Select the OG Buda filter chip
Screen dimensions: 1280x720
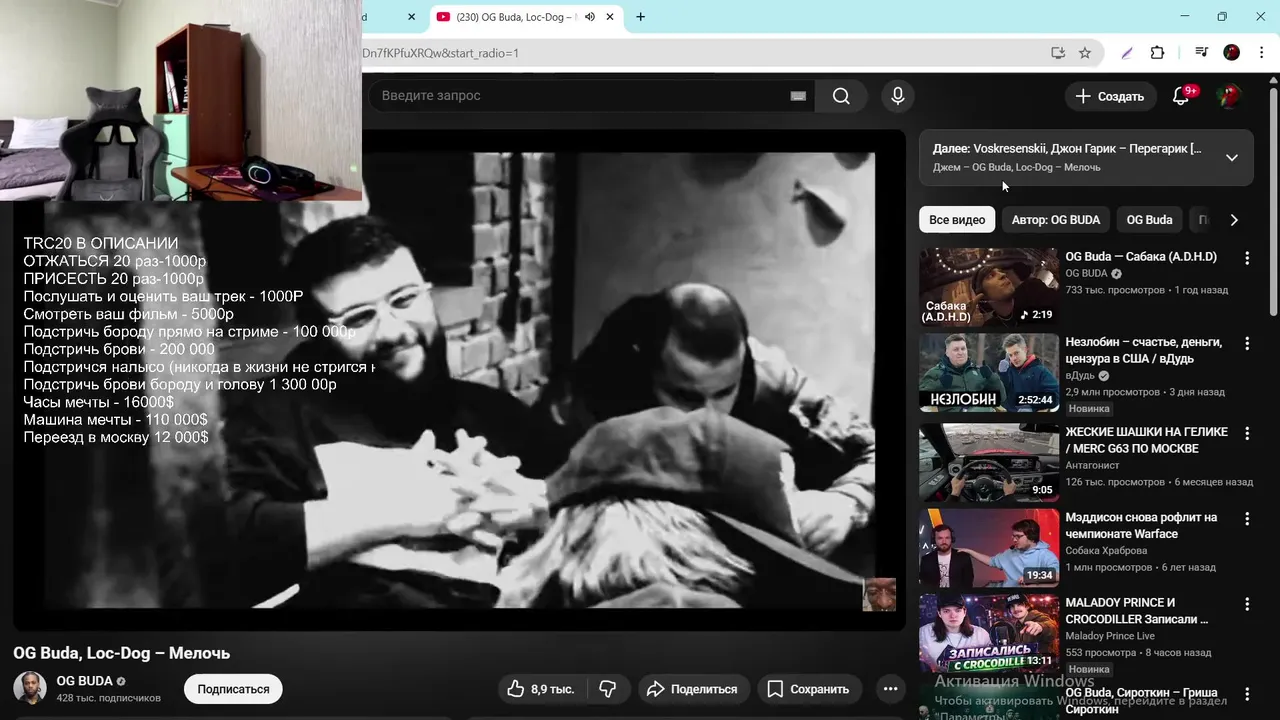[x=1149, y=220]
